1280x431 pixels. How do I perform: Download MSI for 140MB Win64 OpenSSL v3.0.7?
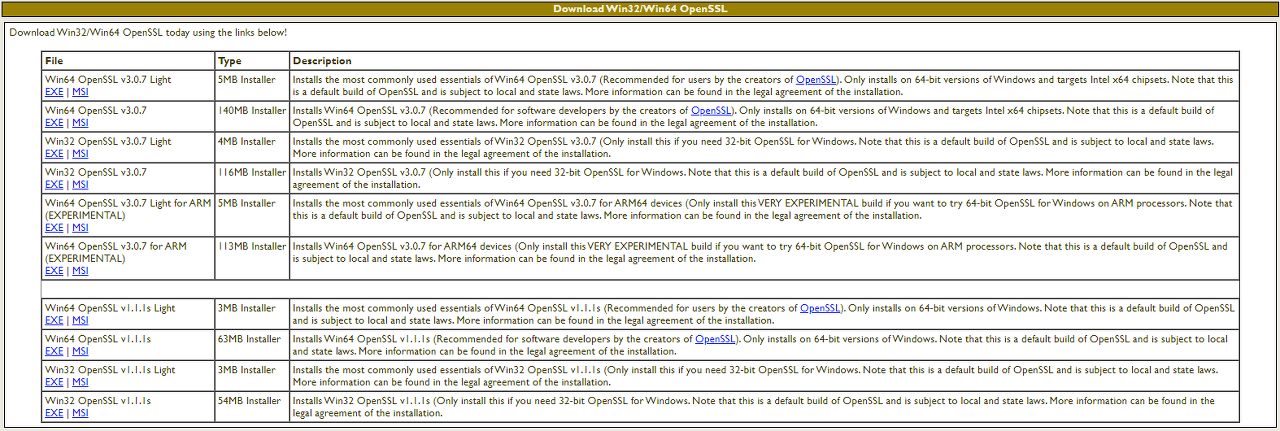80,123
